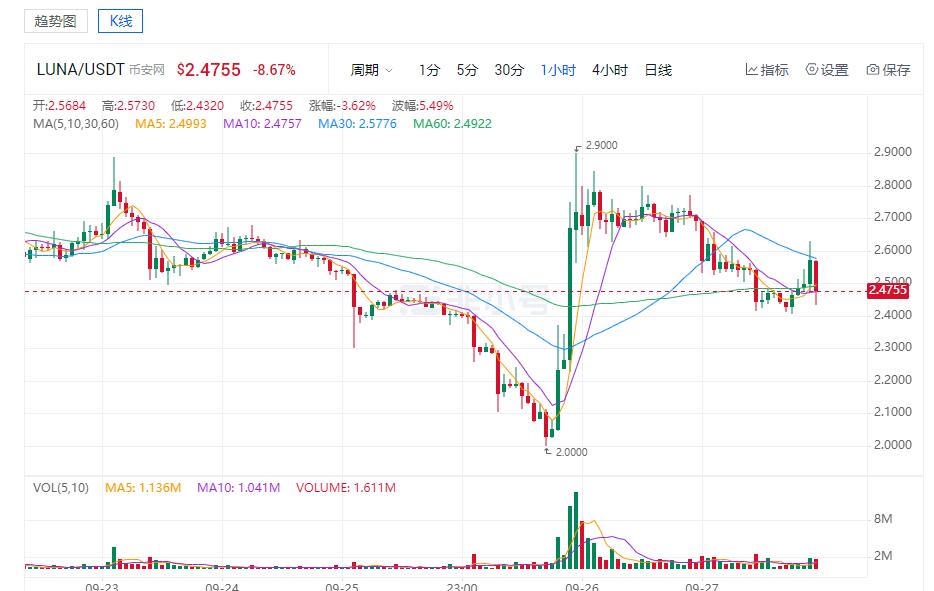Click the LUNA/USDT pair name
The image size is (934, 591).
pos(80,70)
